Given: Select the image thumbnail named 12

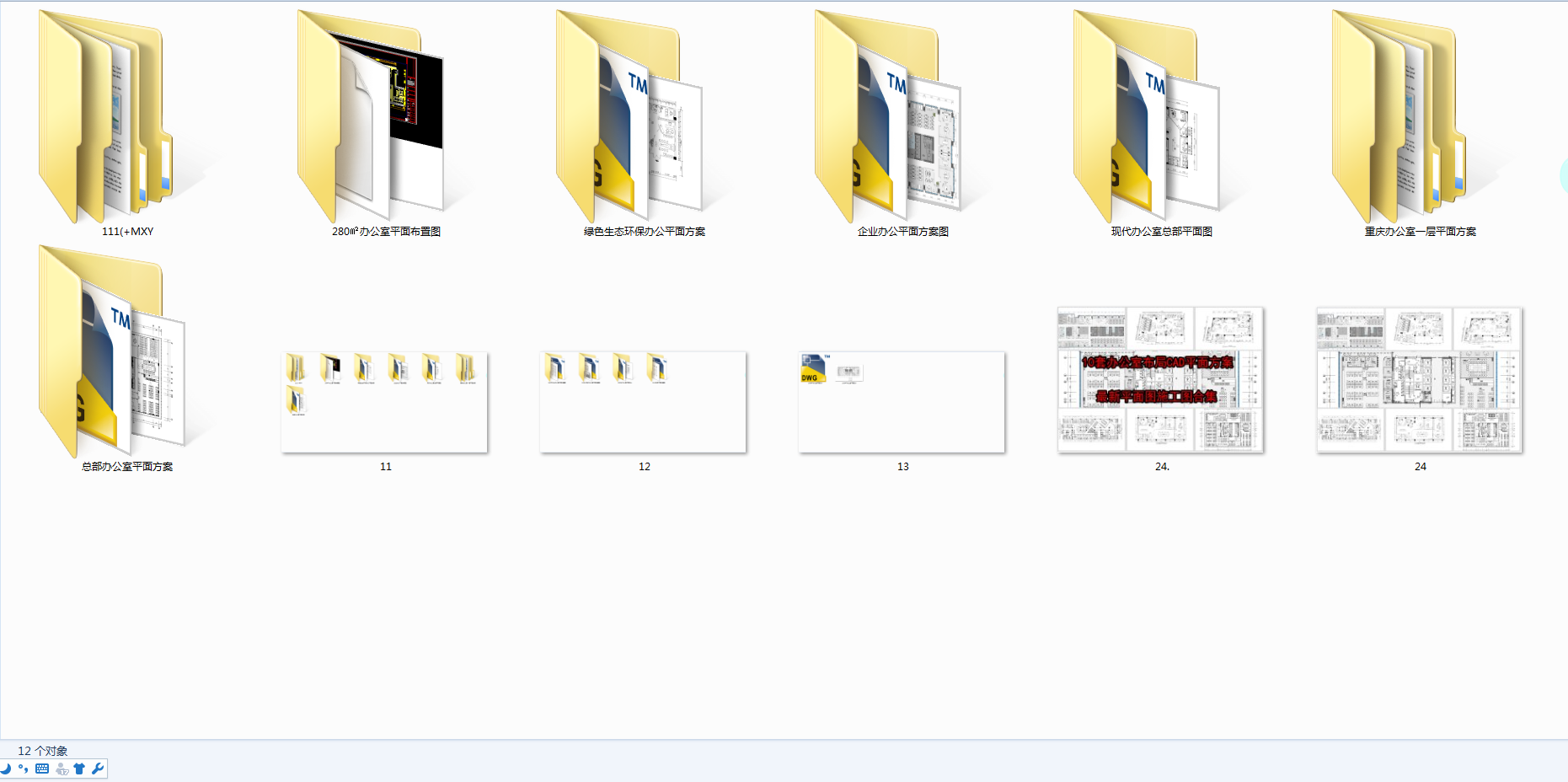Looking at the screenshot, I should point(644,402).
